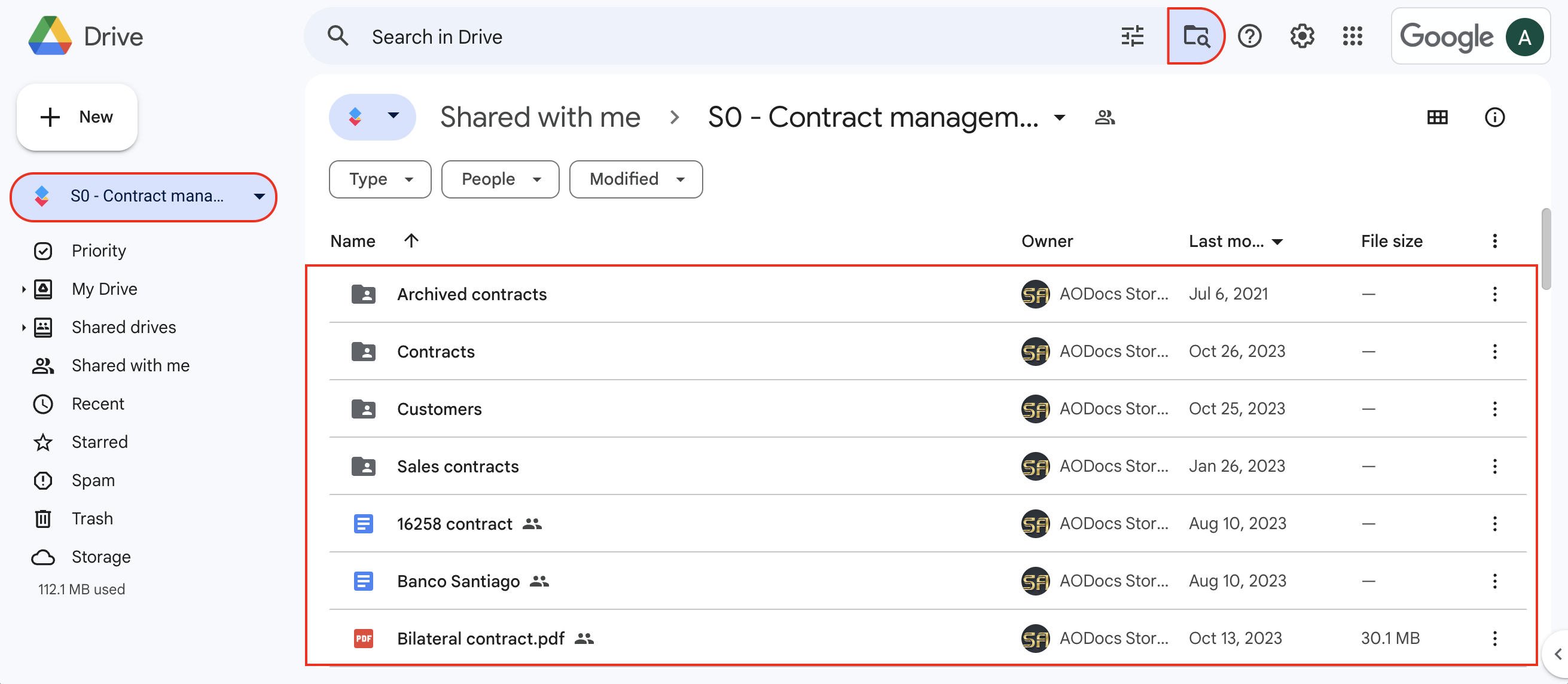Open Storage page

click(101, 557)
